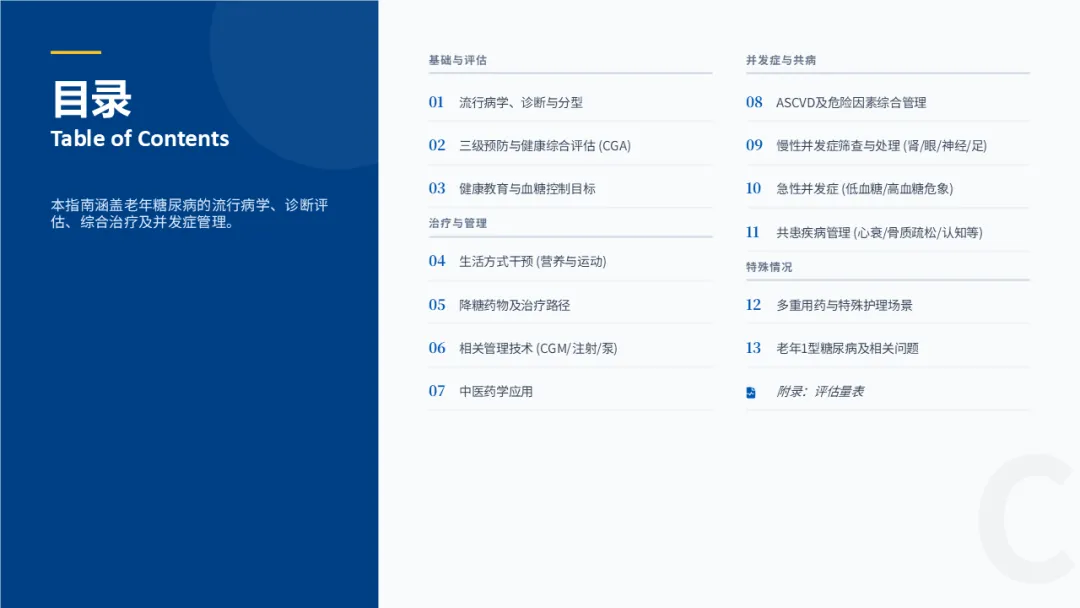The width and height of the screenshot is (1080, 608).
Task: Click the 本指南涵盖老年糖尿病 description paragraph
Action: (x=189, y=213)
